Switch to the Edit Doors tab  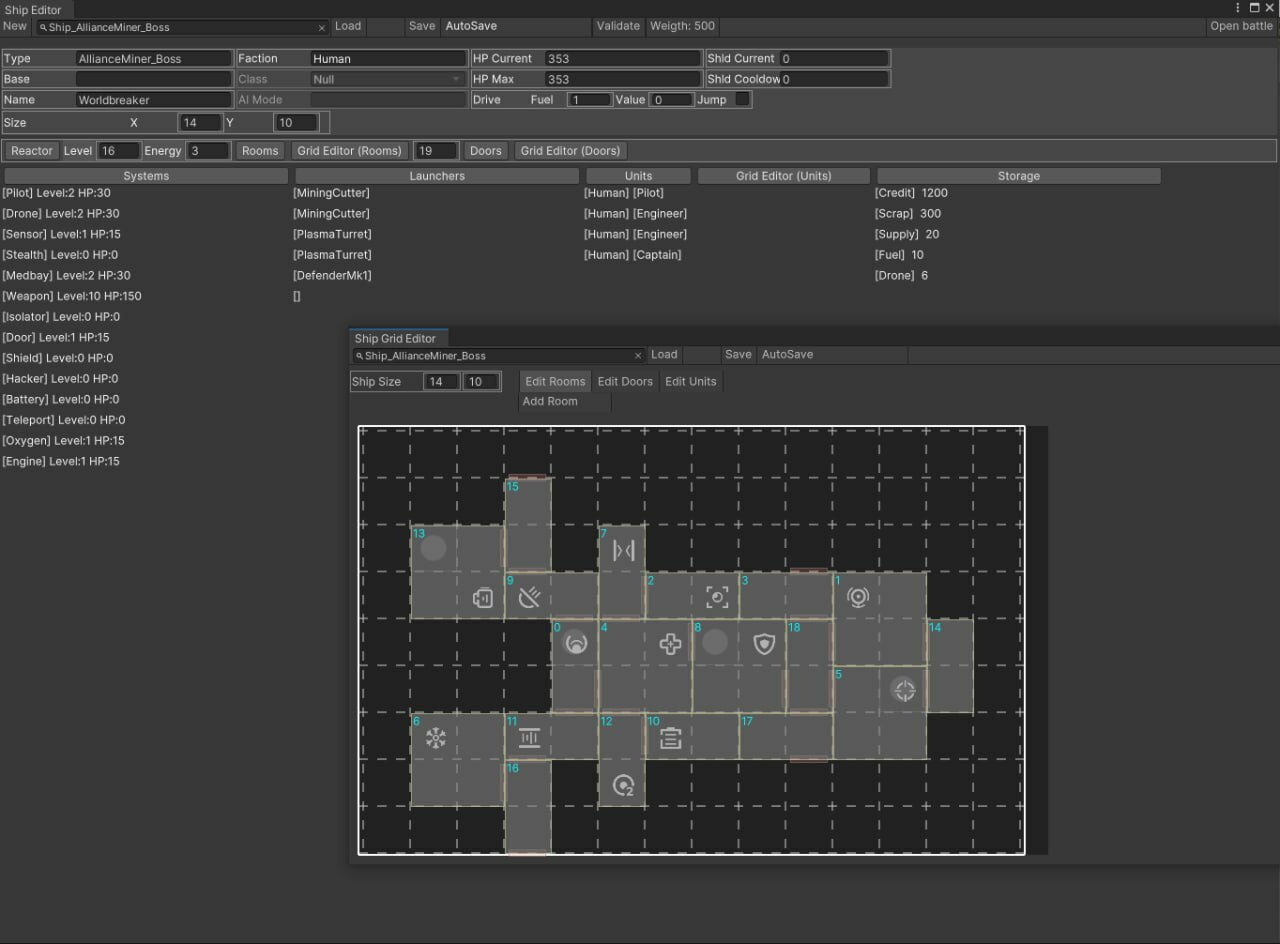tap(625, 381)
